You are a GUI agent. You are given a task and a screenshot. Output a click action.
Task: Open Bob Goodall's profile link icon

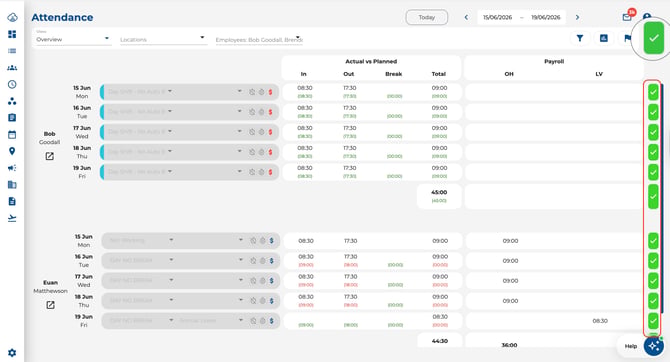(50, 156)
